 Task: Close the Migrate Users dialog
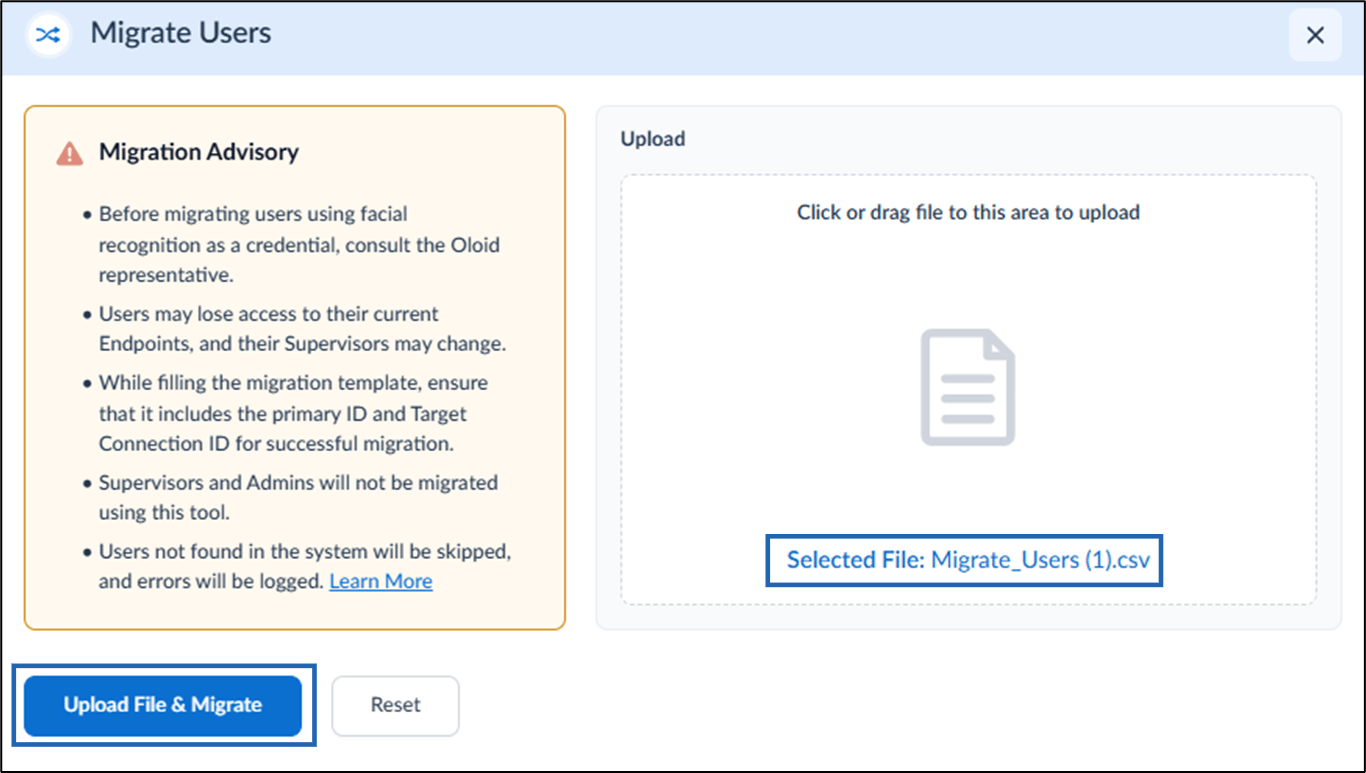[x=1315, y=36]
